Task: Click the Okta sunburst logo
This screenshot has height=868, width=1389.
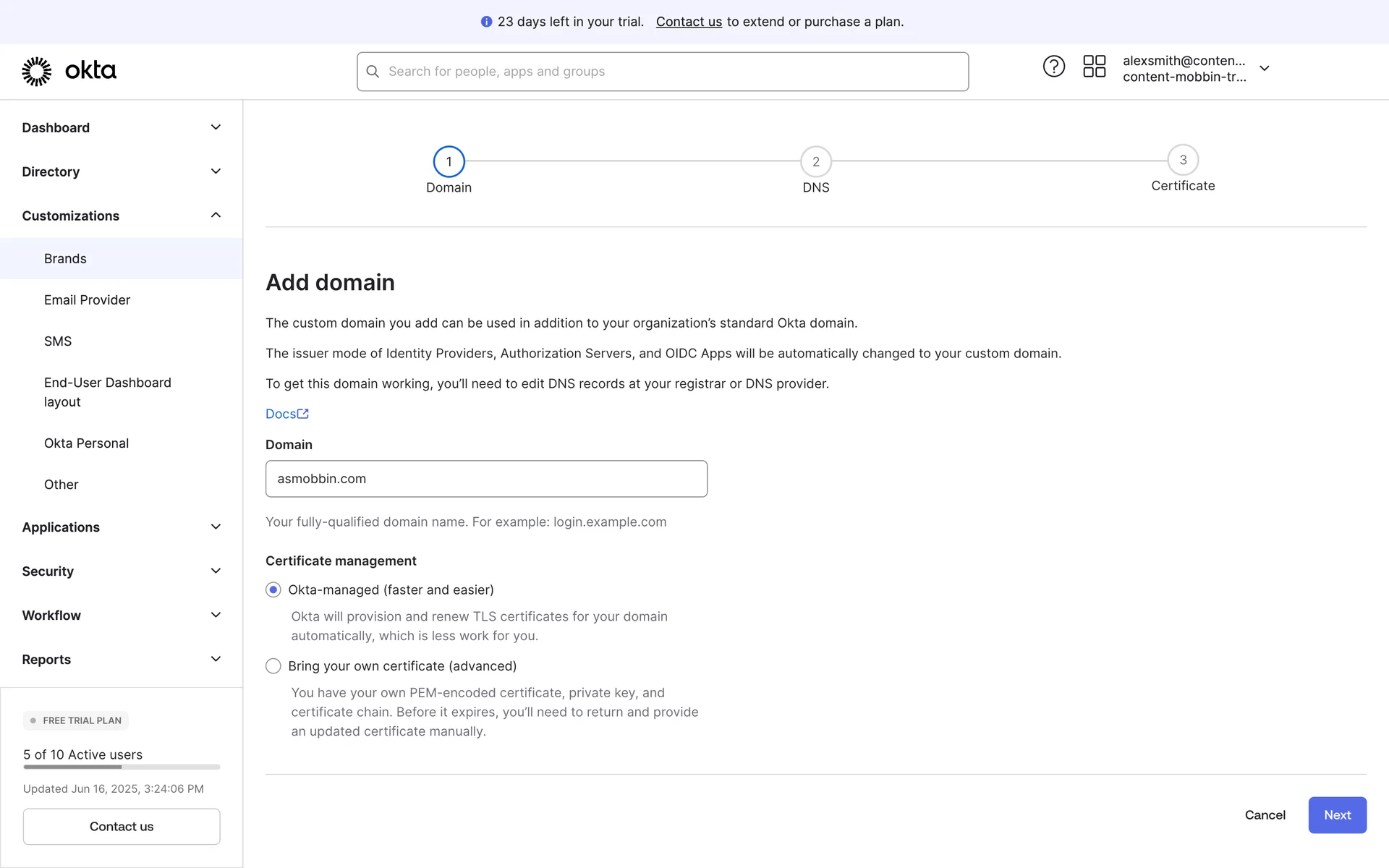Action: 36,71
